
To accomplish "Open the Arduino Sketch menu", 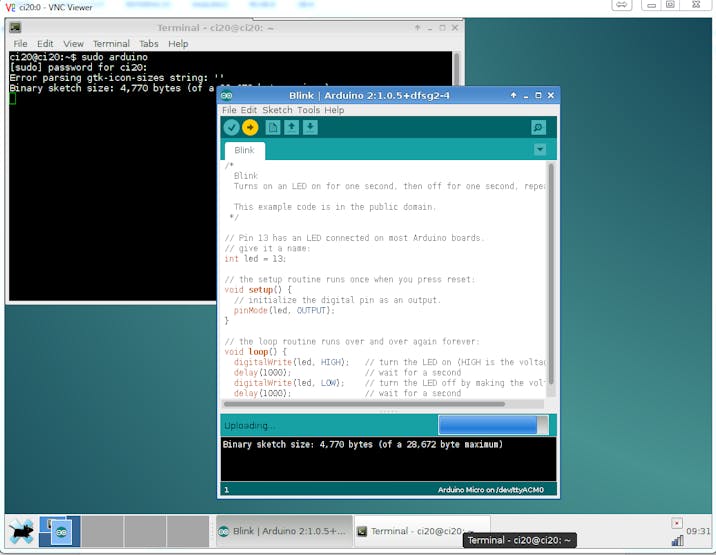I will coord(277,110).
